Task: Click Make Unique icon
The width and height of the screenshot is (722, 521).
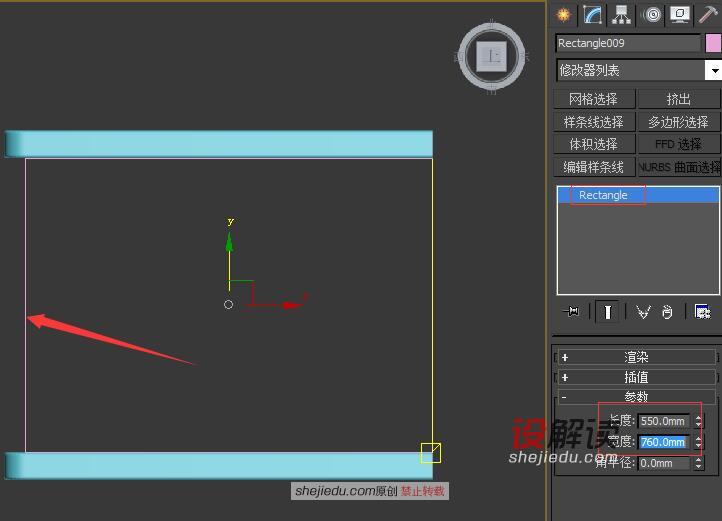Action: point(643,312)
